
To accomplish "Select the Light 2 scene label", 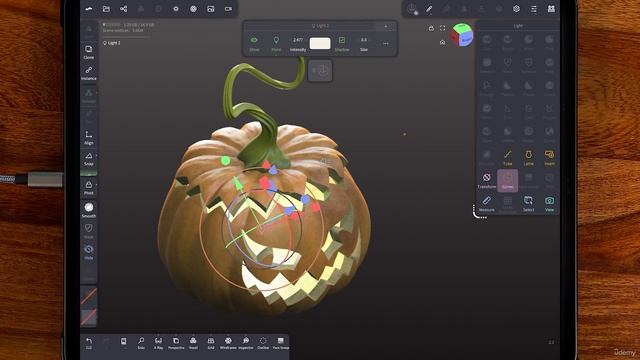I will [111, 42].
